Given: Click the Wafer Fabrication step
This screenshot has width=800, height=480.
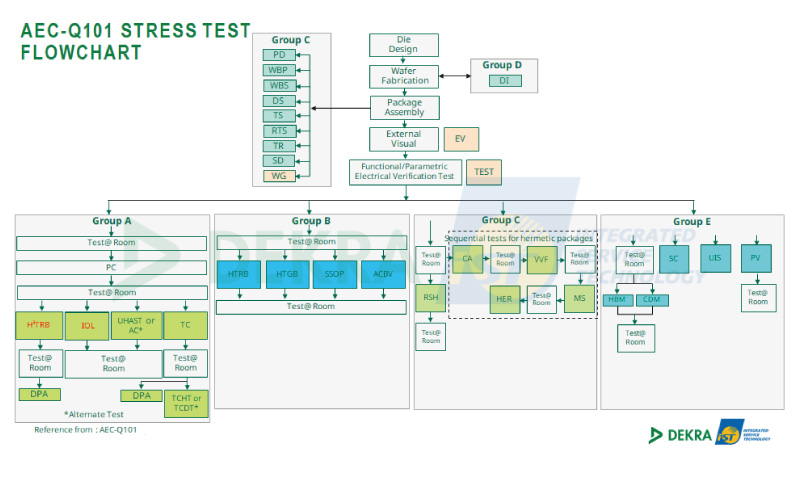Looking at the screenshot, I should tap(404, 75).
